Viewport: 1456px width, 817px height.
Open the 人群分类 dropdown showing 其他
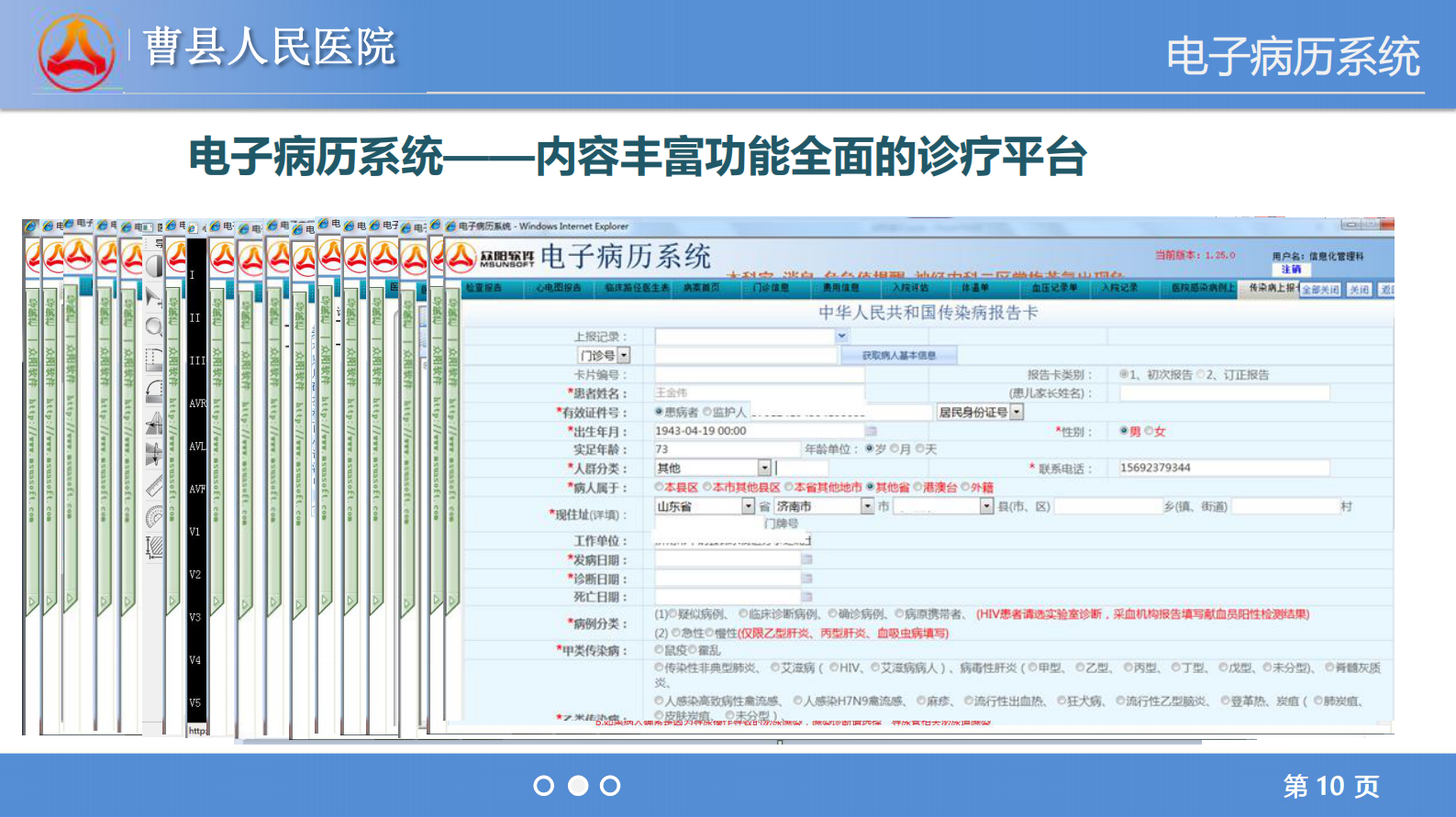pyautogui.click(x=764, y=468)
